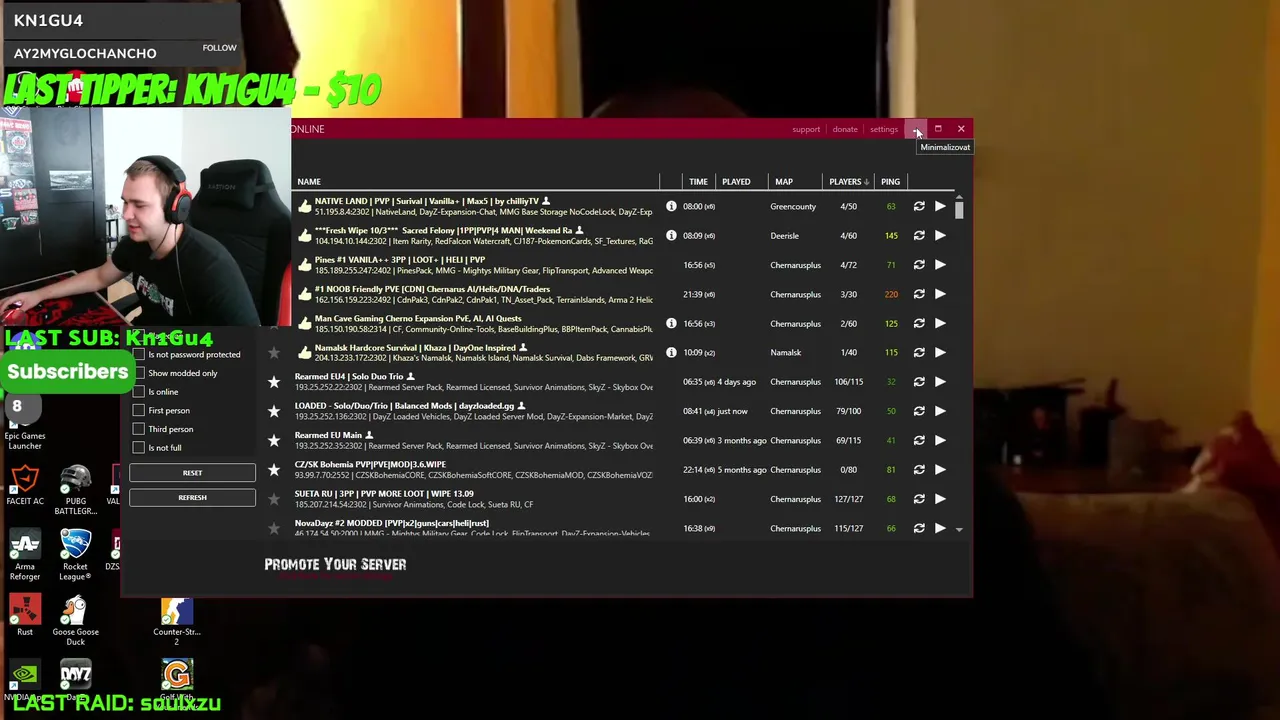Sort servers by PLAYERS column
1280x720 pixels.
click(848, 182)
